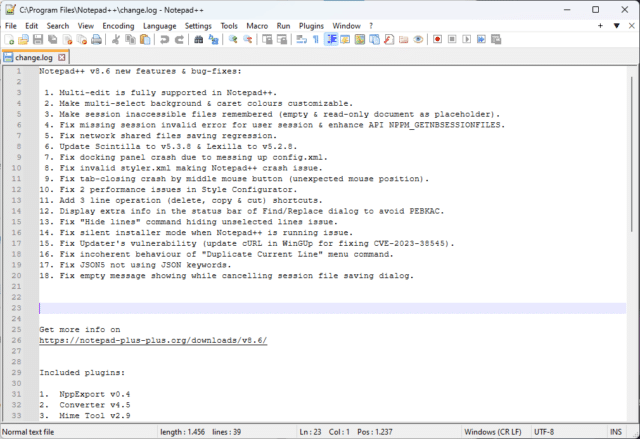The width and height of the screenshot is (640, 439).
Task: Open User Defined Language dialog icon
Action: point(345,40)
